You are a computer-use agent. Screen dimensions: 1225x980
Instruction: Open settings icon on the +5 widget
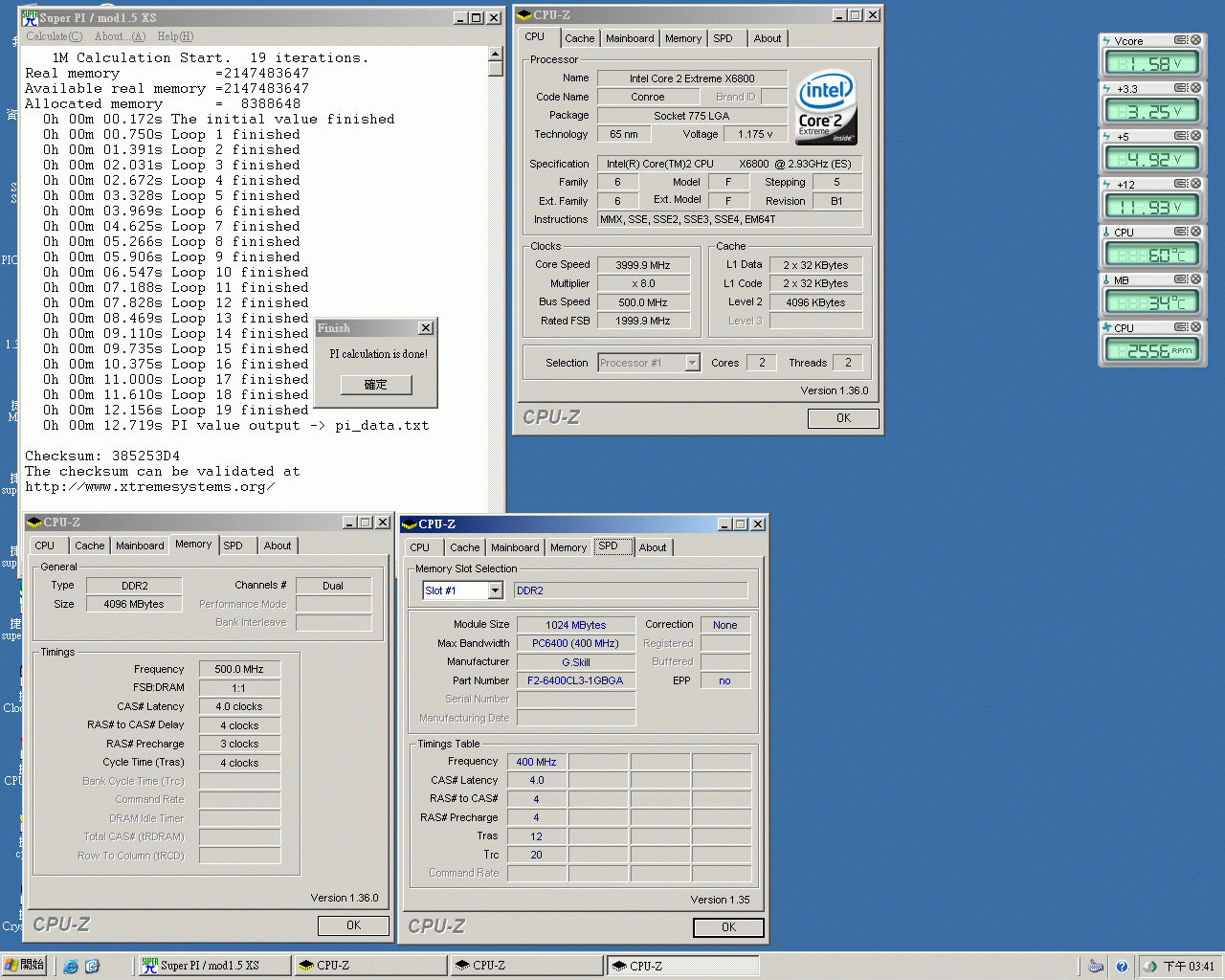(1181, 136)
